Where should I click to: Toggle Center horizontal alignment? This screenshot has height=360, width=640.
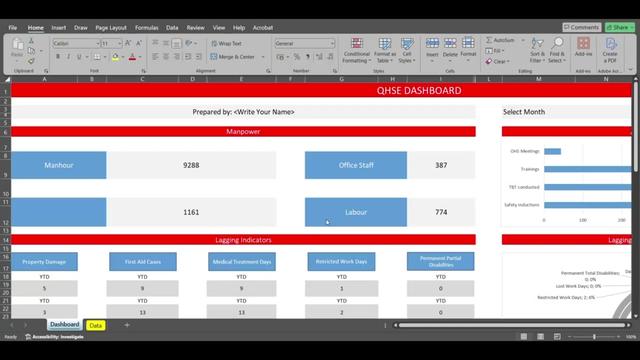(x=166, y=57)
